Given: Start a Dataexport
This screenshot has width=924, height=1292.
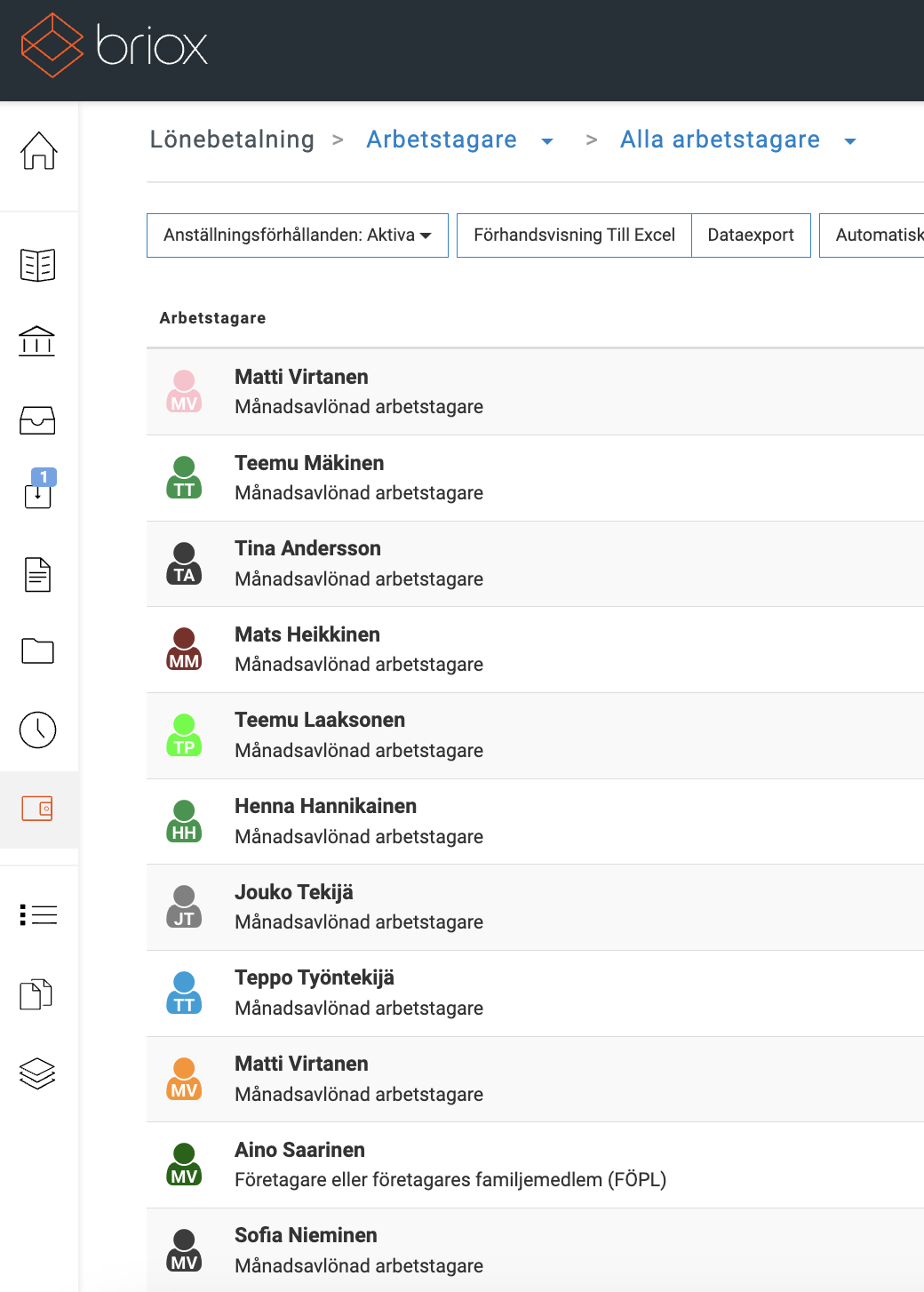Looking at the screenshot, I should tap(751, 235).
